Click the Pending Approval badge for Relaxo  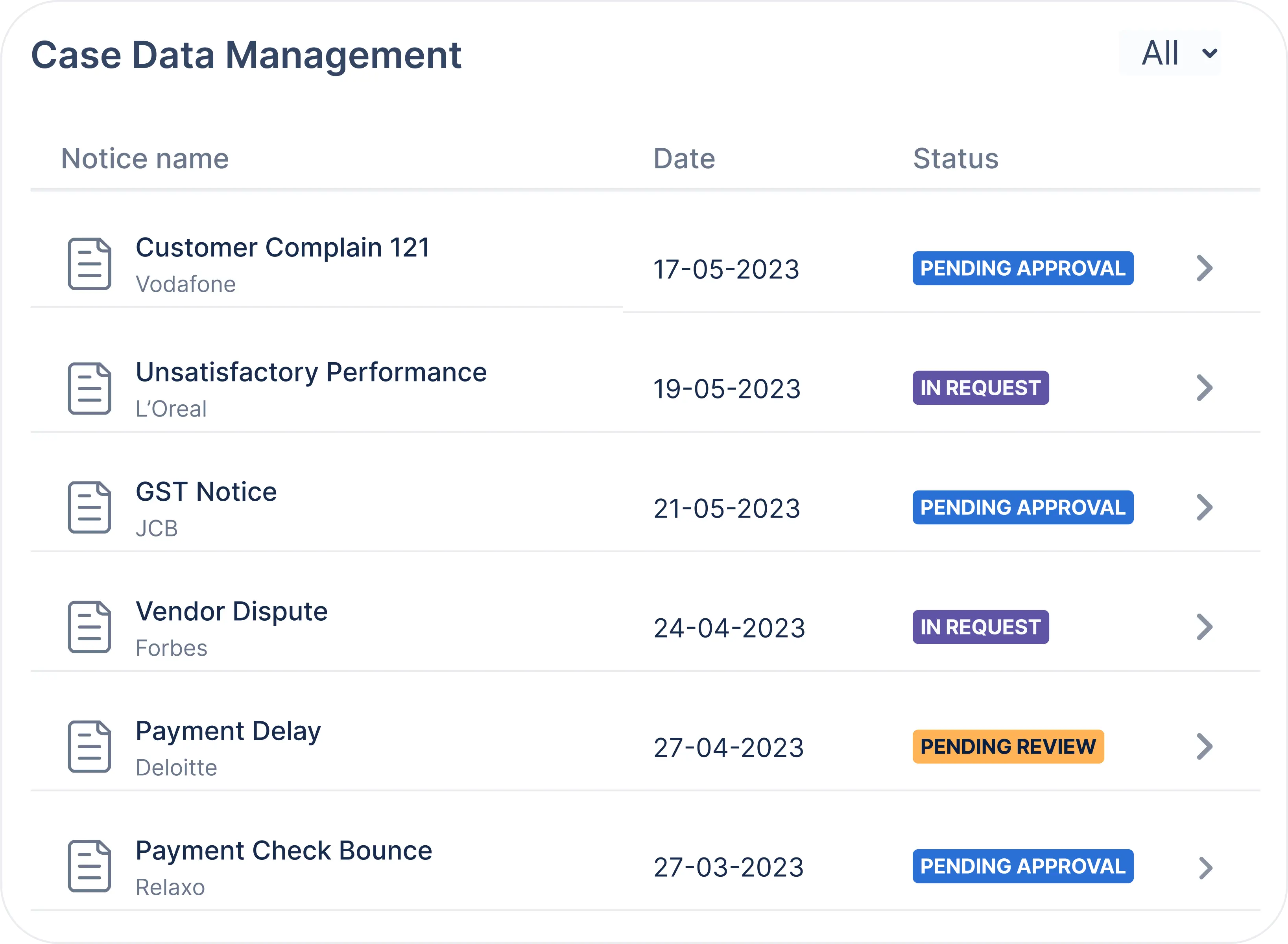point(1023,866)
